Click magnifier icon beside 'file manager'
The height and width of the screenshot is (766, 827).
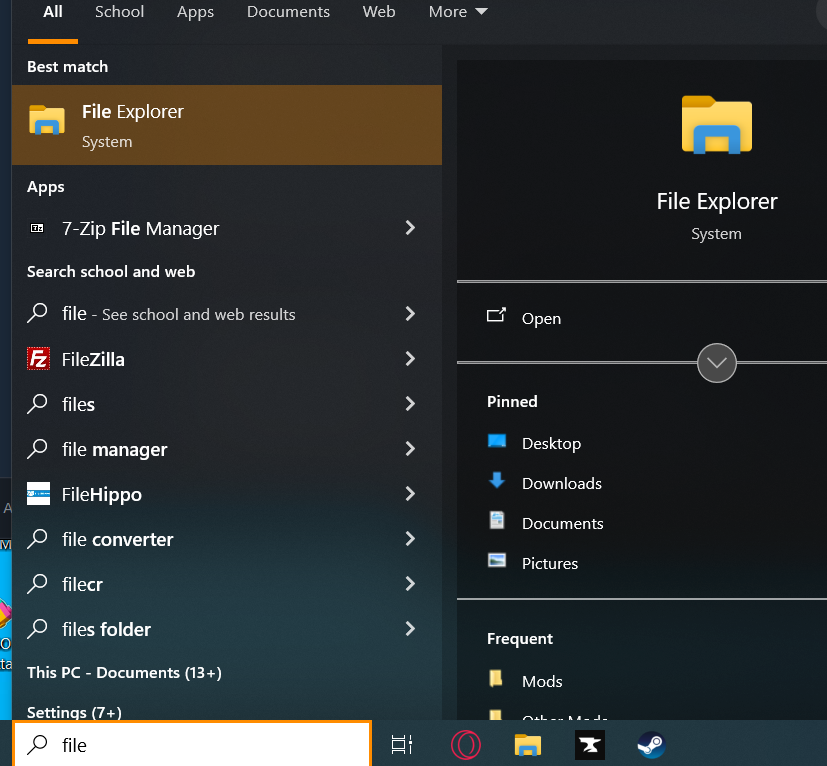point(37,449)
